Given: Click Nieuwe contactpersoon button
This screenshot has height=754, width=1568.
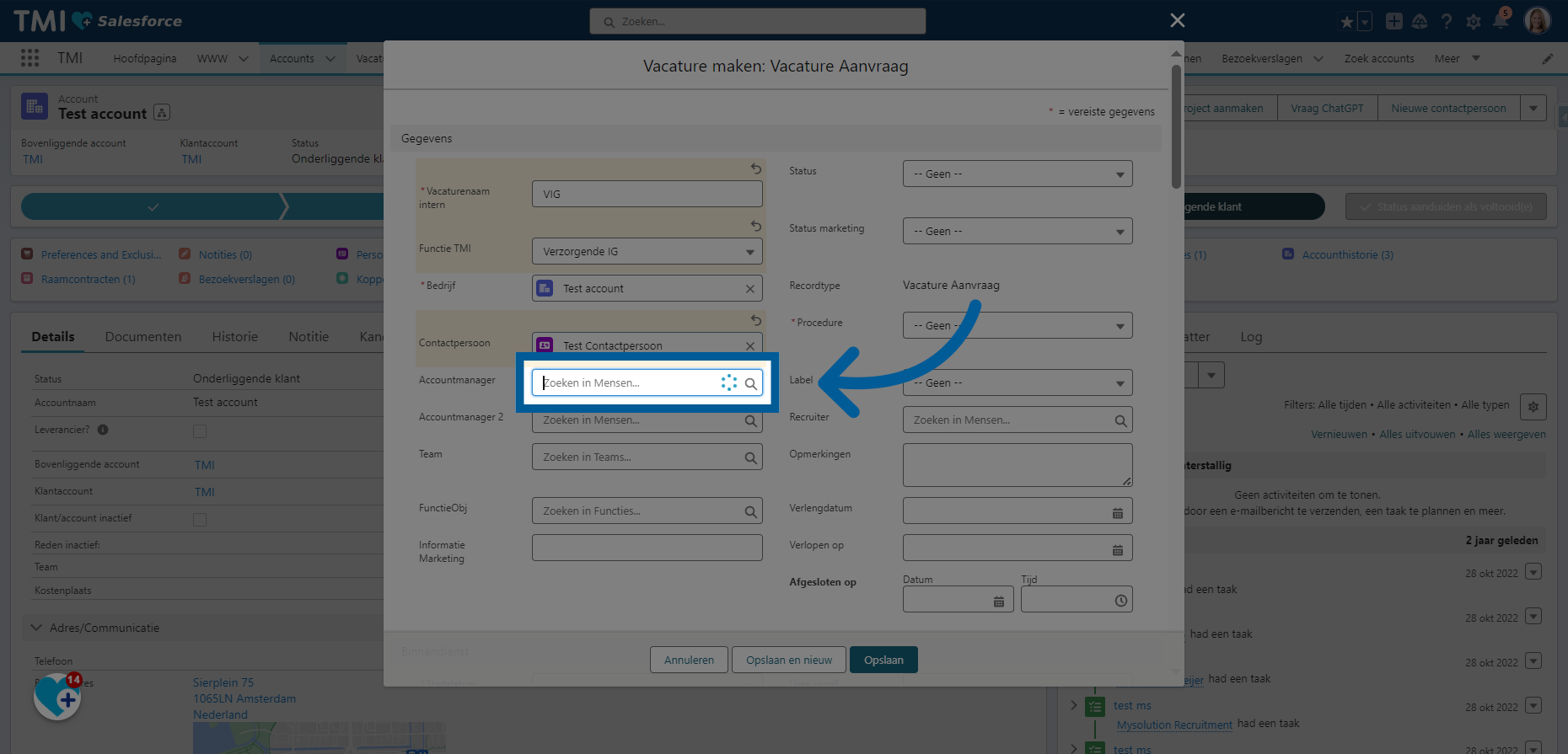Looking at the screenshot, I should coord(1448,108).
